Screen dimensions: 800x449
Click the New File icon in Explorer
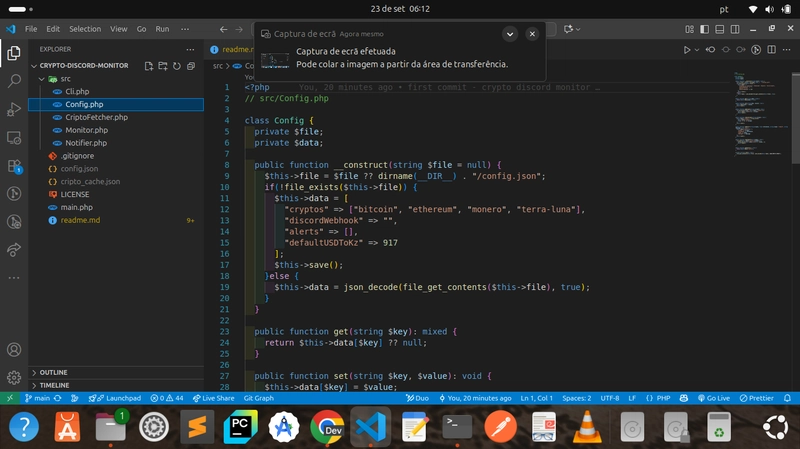(149, 66)
